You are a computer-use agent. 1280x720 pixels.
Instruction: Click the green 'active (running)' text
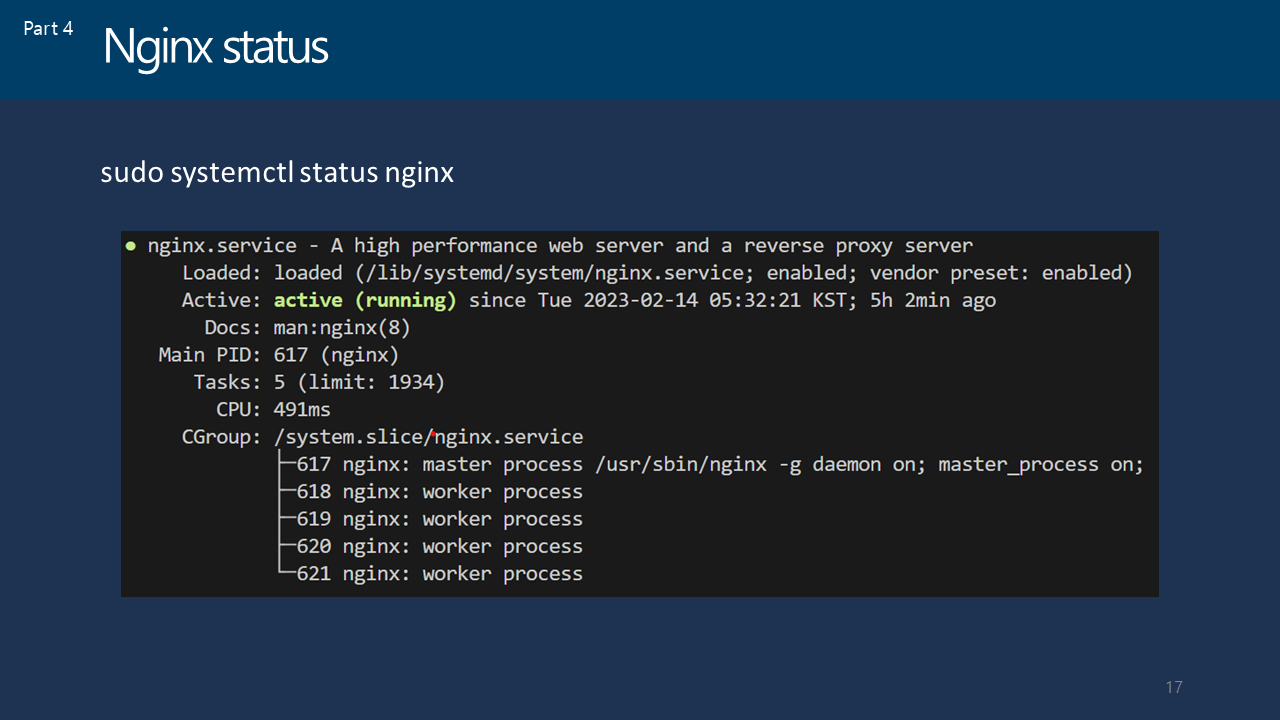365,300
